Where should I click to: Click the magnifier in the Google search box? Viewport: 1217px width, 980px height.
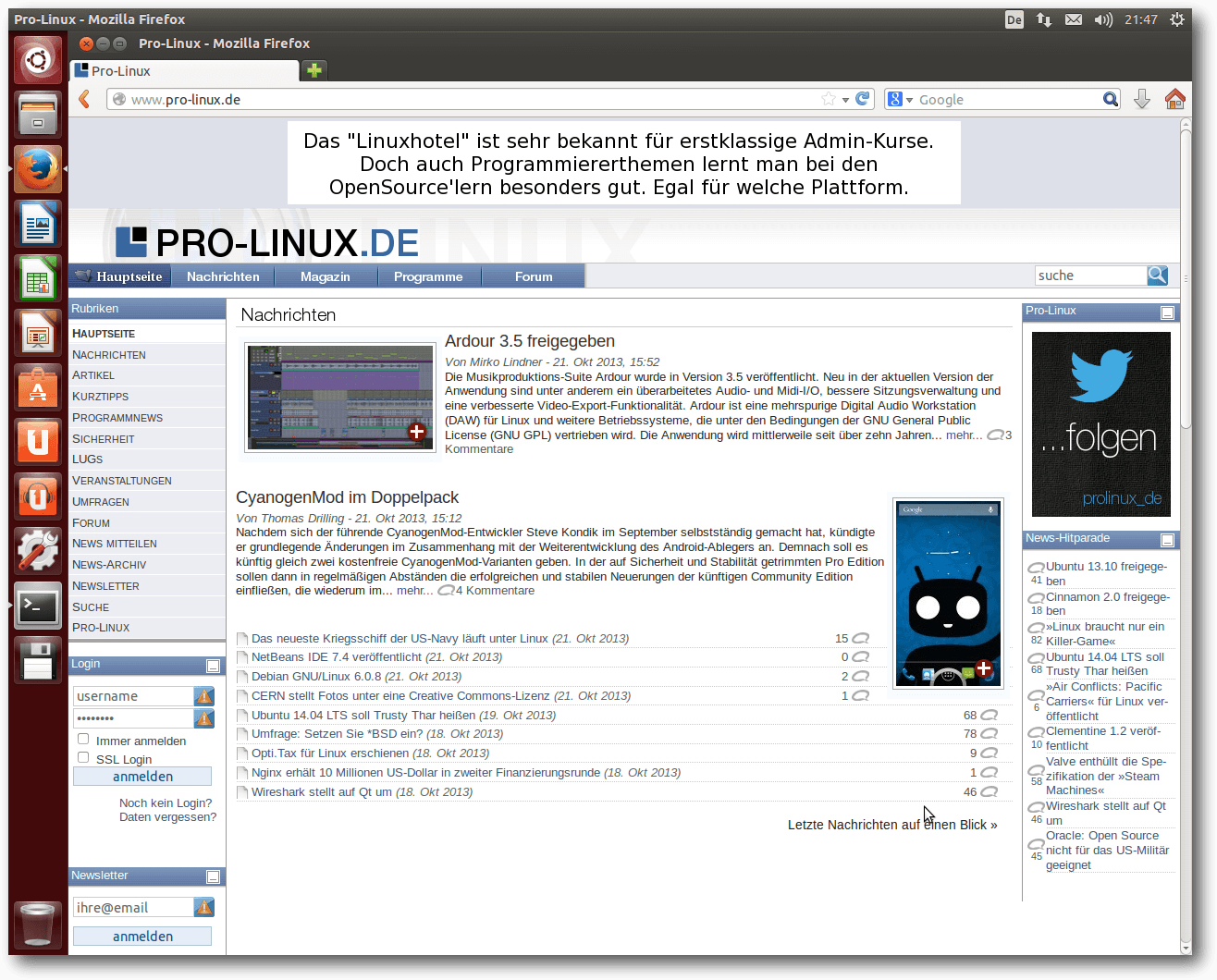coord(1111,99)
